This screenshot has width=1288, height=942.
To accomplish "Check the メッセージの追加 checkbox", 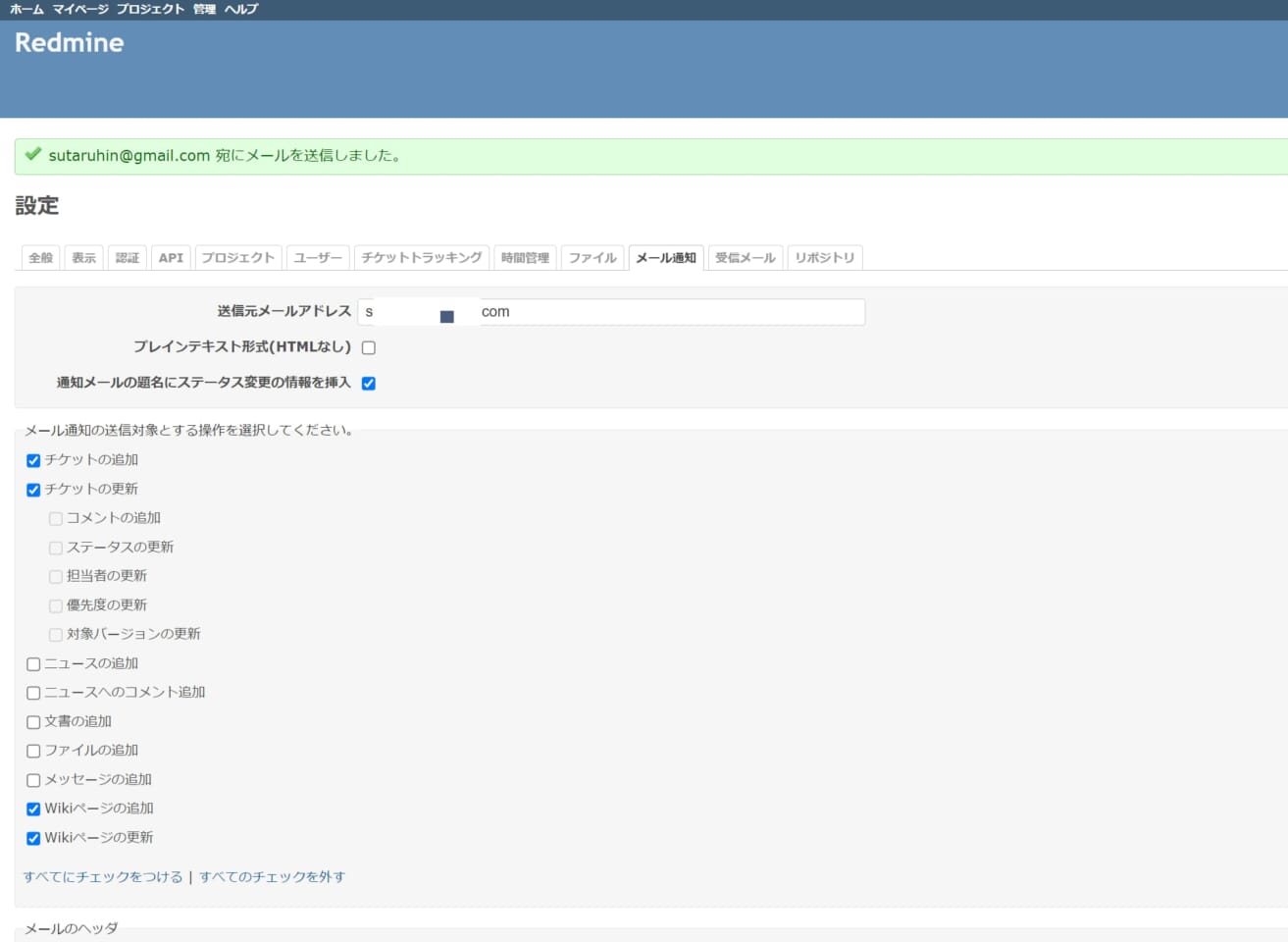I will pos(33,780).
